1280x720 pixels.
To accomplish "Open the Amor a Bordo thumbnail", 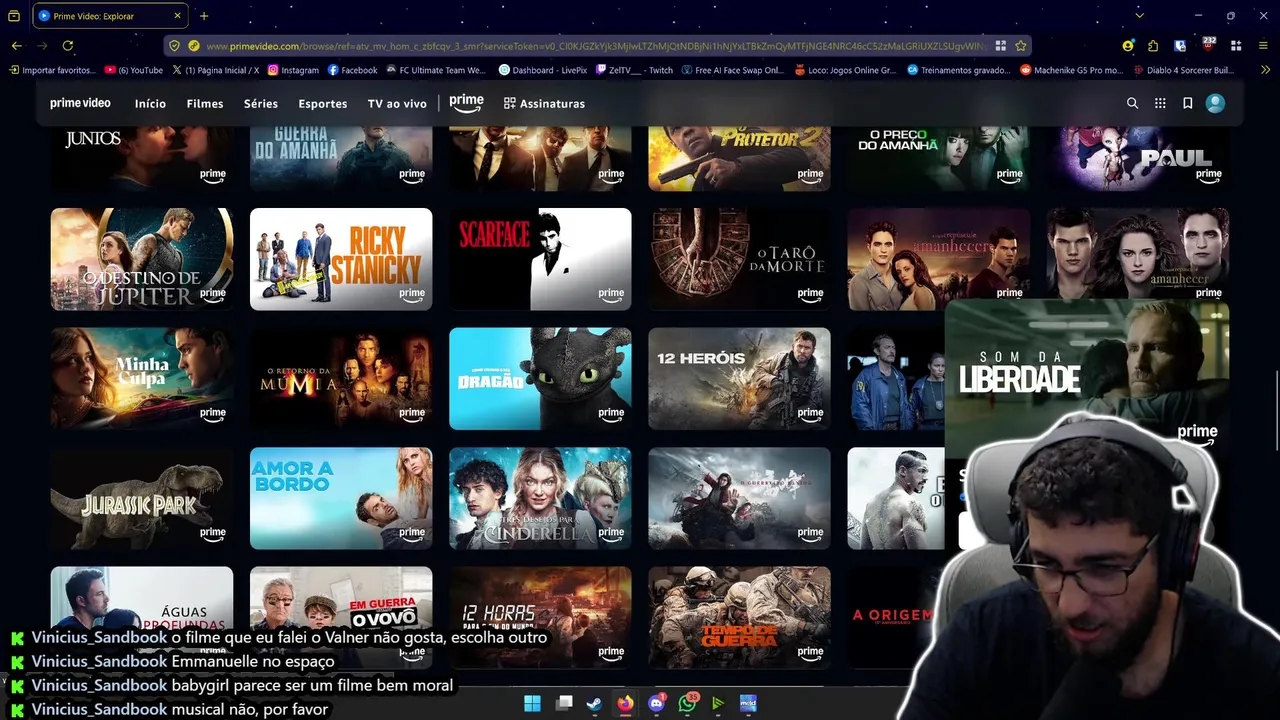I will pyautogui.click(x=341, y=498).
